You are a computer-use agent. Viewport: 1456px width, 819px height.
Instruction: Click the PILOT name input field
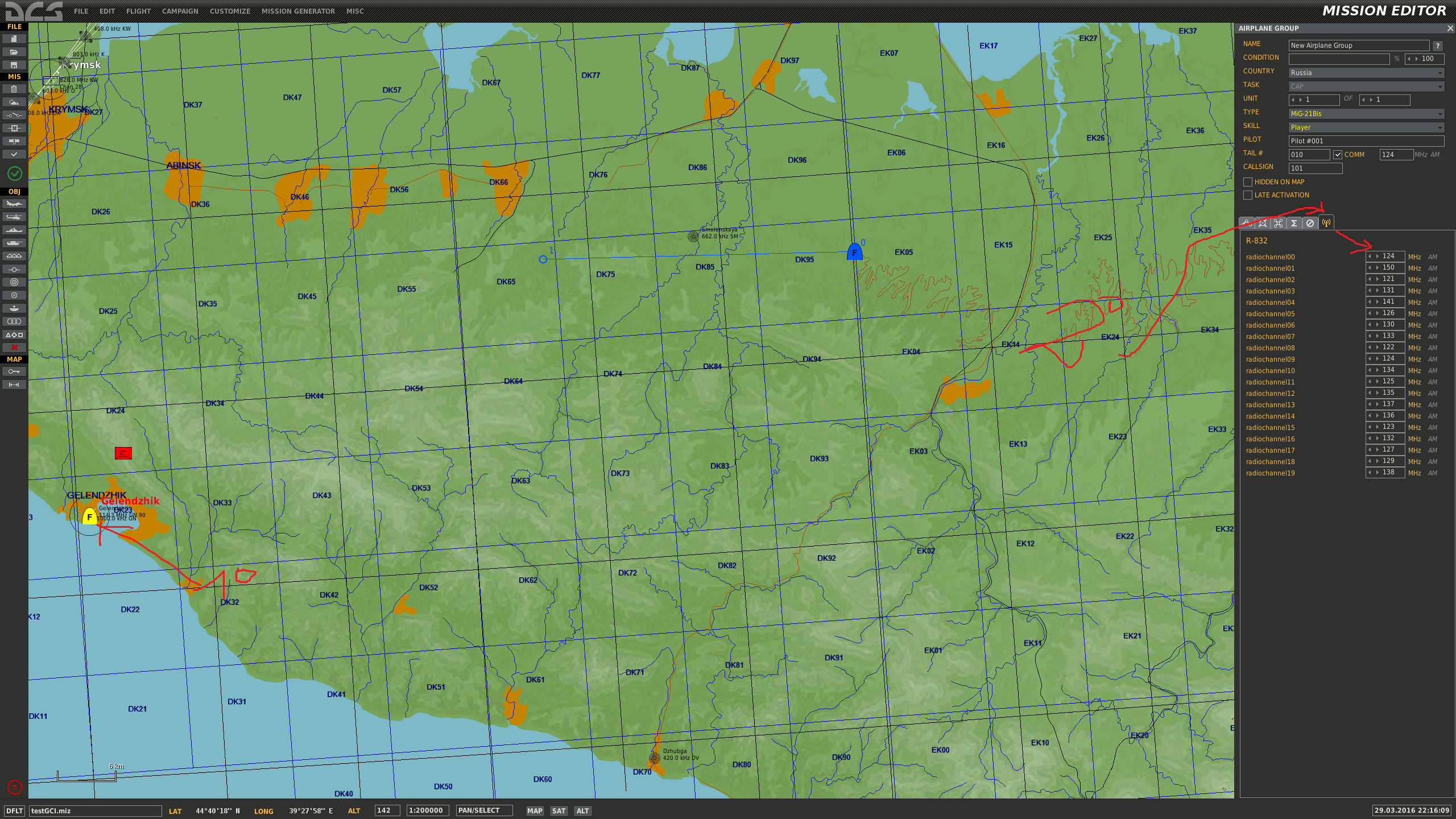pos(1366,141)
